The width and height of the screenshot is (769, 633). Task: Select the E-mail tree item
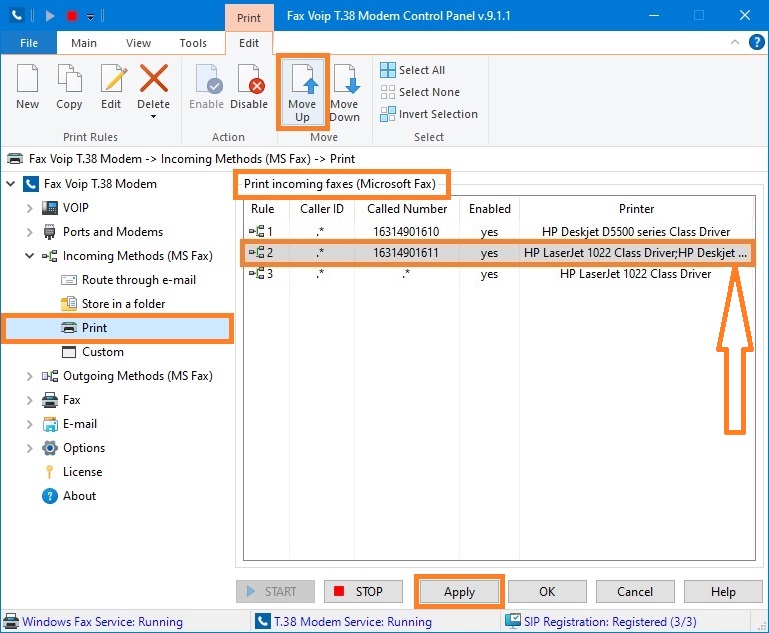click(x=69, y=424)
